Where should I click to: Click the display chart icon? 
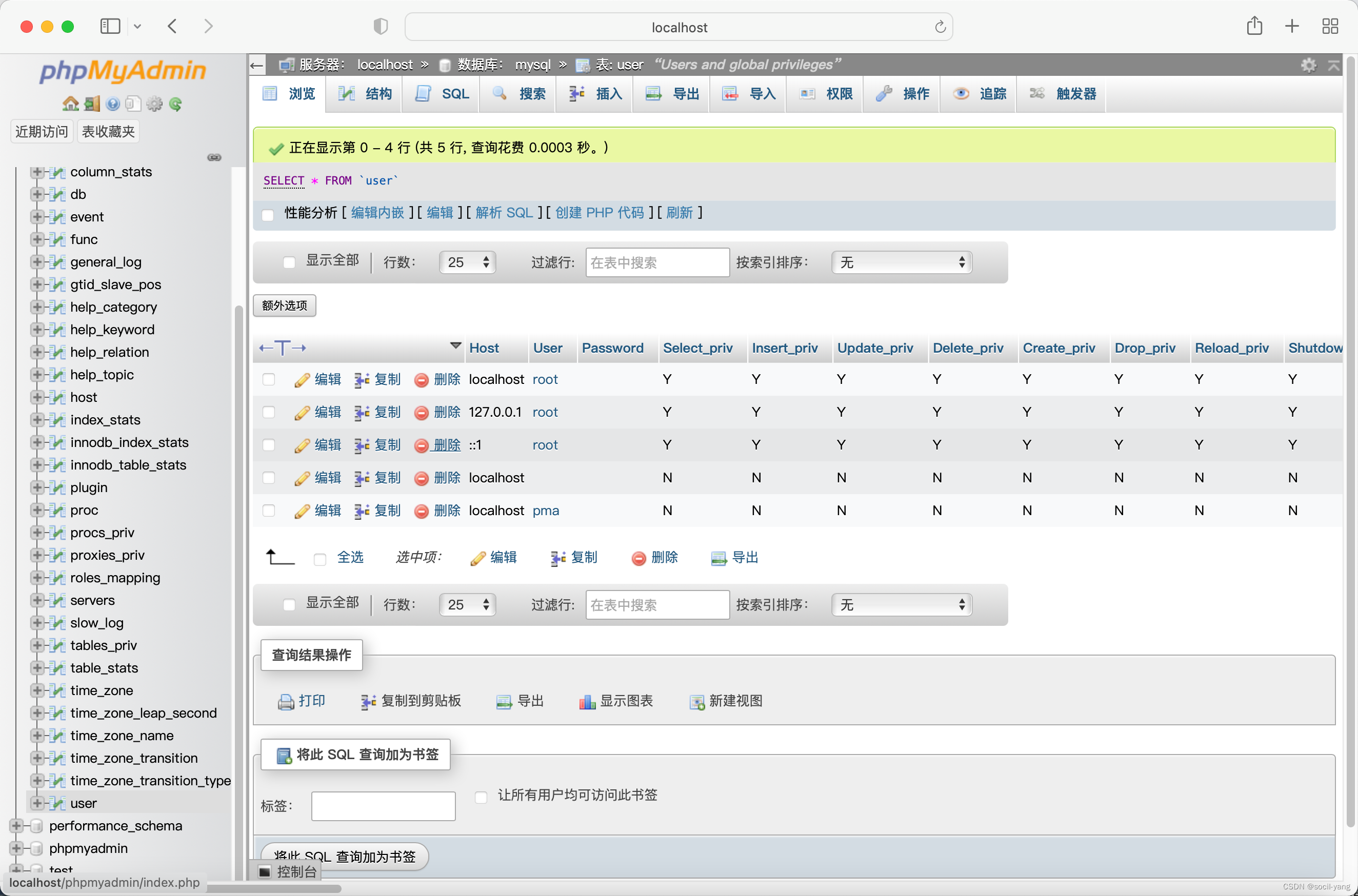coord(587,701)
